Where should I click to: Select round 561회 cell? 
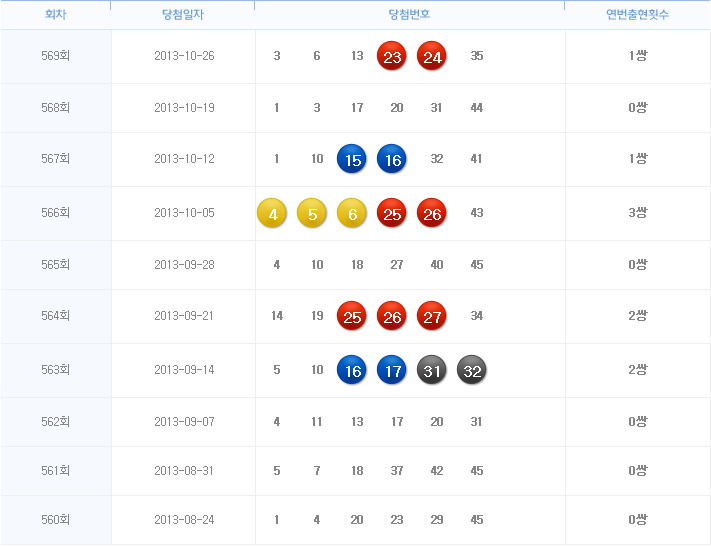point(55,471)
